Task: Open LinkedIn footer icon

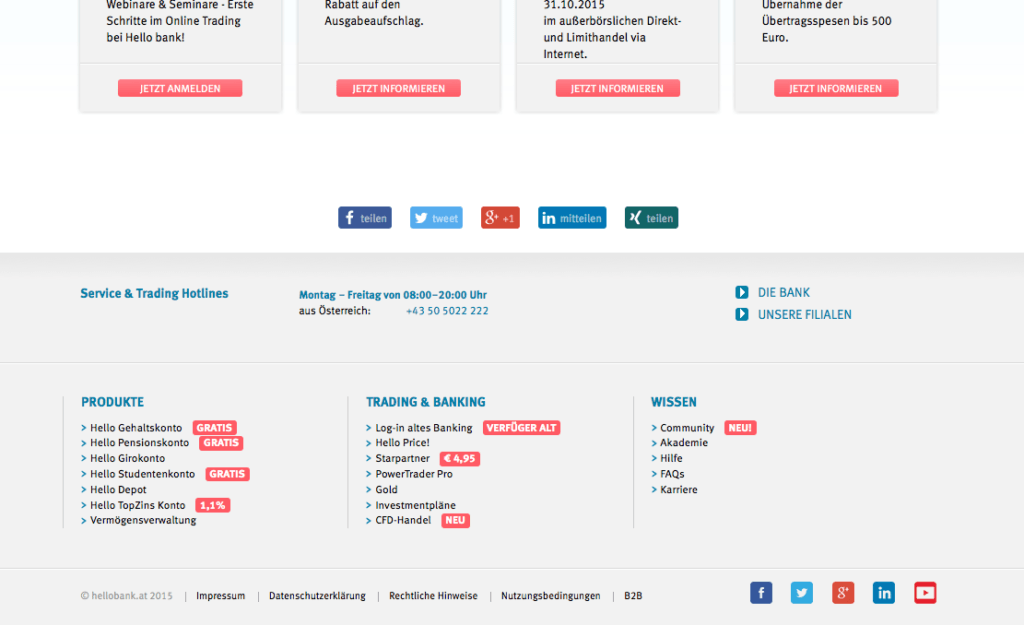Action: pos(884,593)
